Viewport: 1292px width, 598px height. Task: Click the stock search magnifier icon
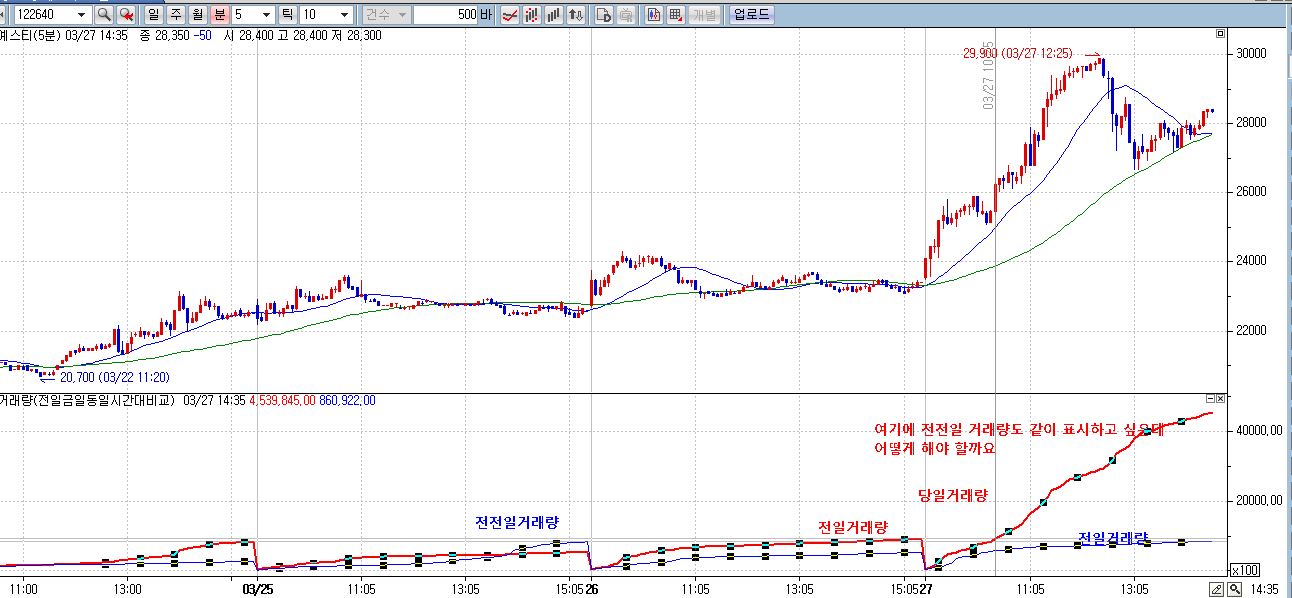(x=104, y=15)
